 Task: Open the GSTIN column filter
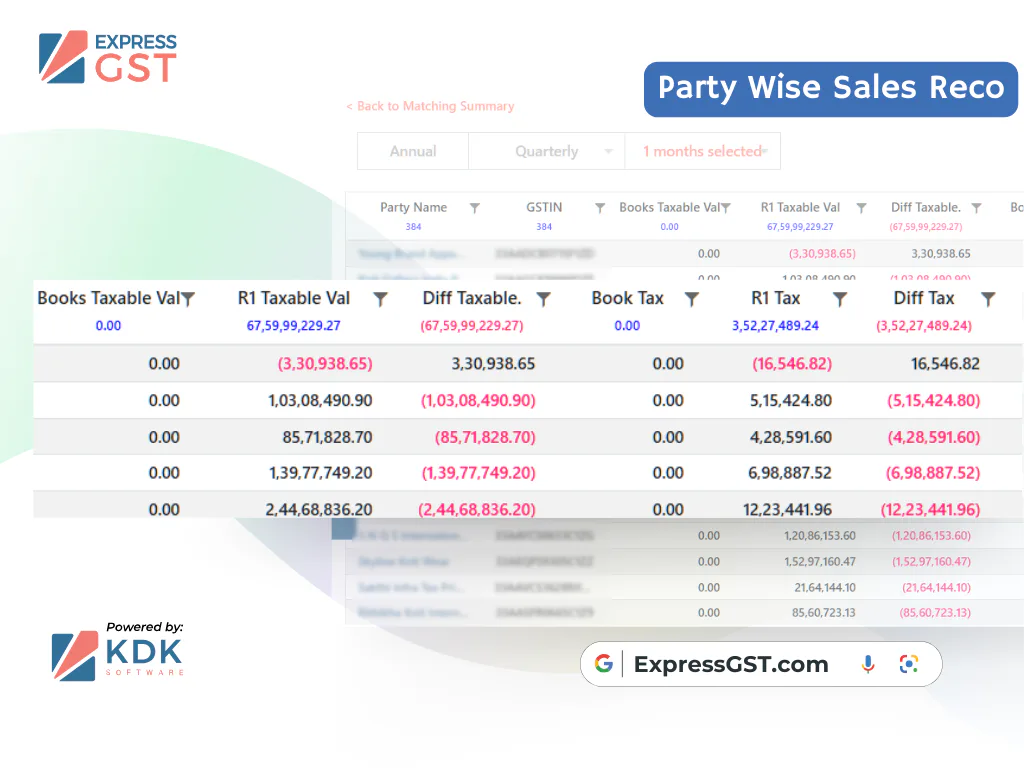click(x=600, y=208)
